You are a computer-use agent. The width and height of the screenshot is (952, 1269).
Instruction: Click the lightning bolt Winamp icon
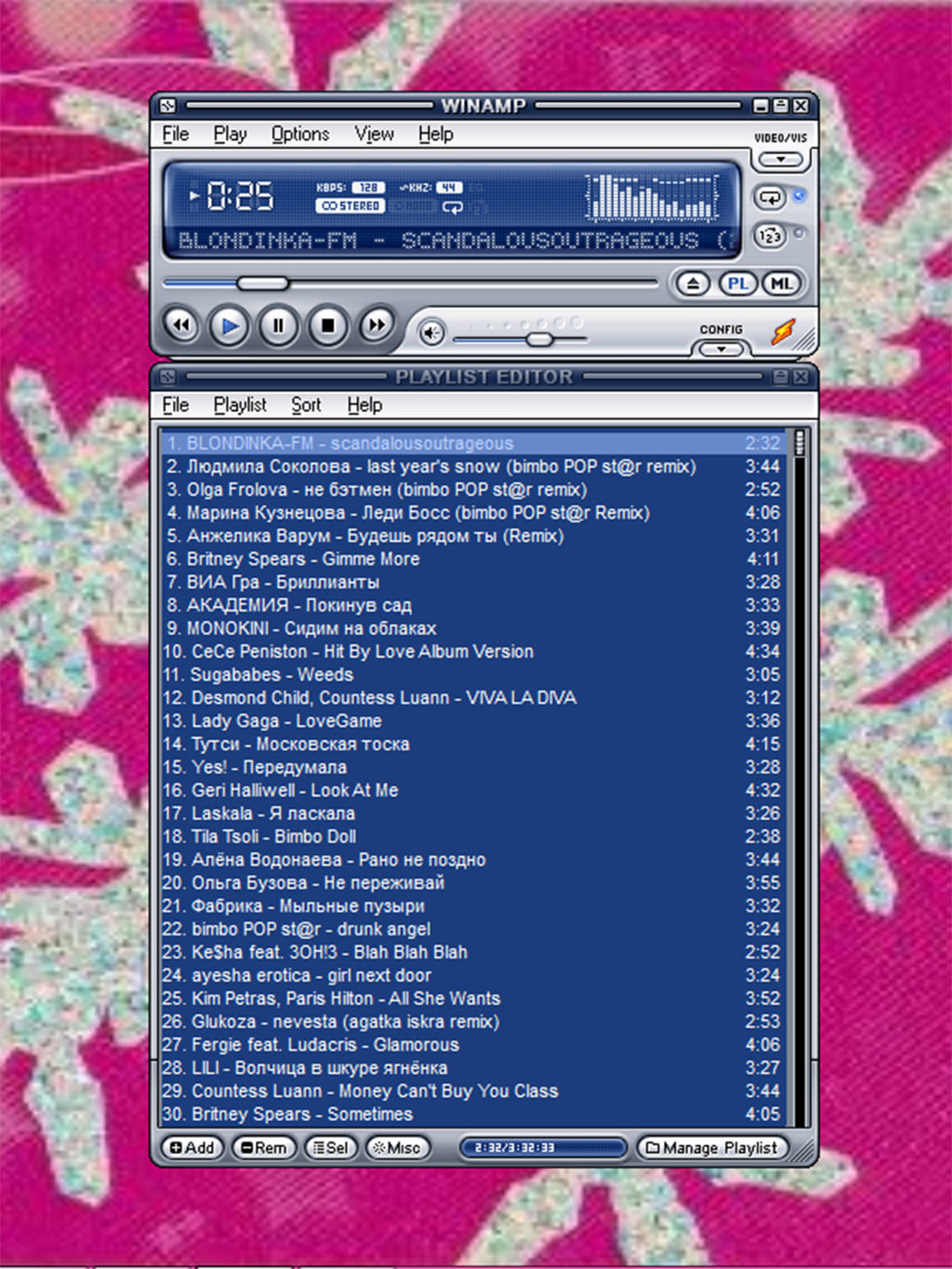pos(784,332)
